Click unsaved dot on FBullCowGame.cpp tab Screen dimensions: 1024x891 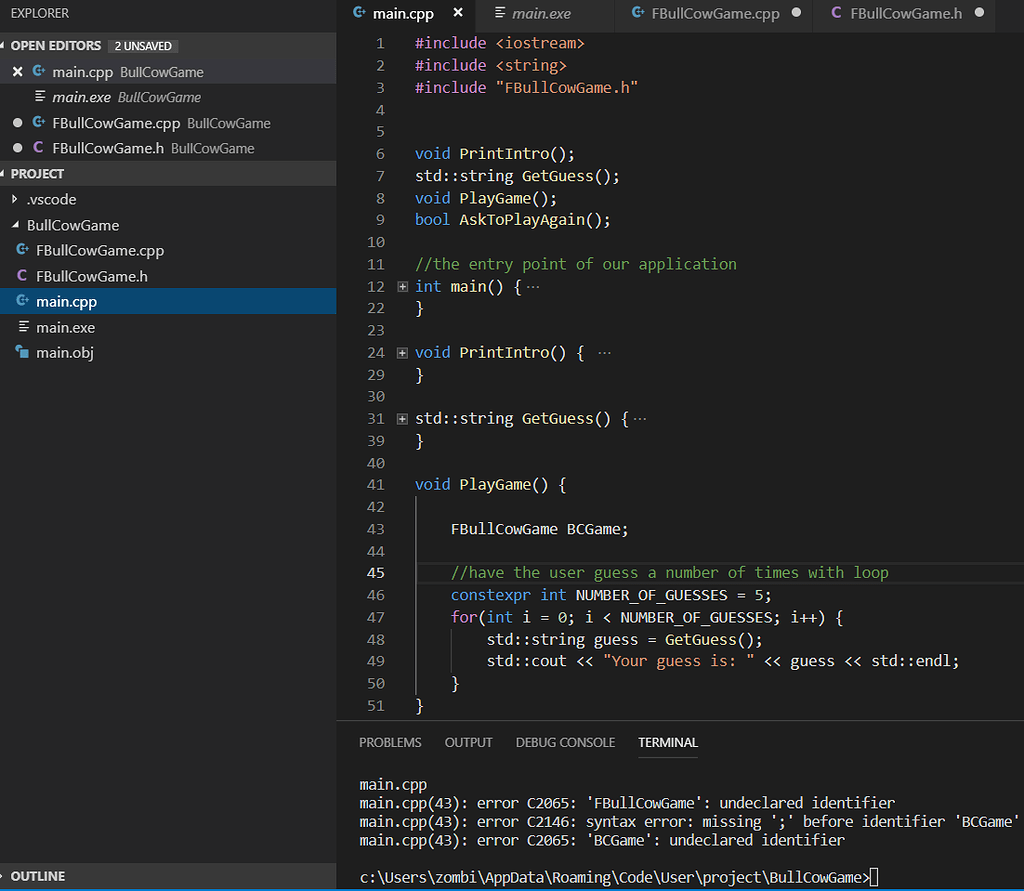pos(797,13)
